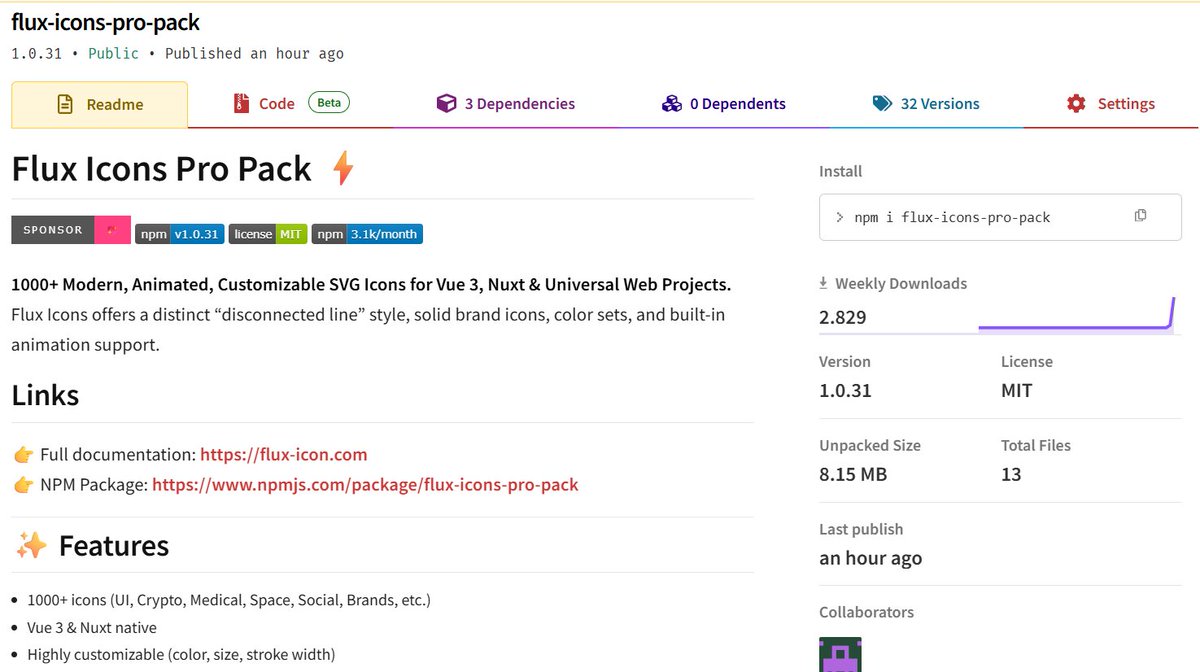This screenshot has height=672, width=1200.
Task: Click the Links heading
Action: 46,395
